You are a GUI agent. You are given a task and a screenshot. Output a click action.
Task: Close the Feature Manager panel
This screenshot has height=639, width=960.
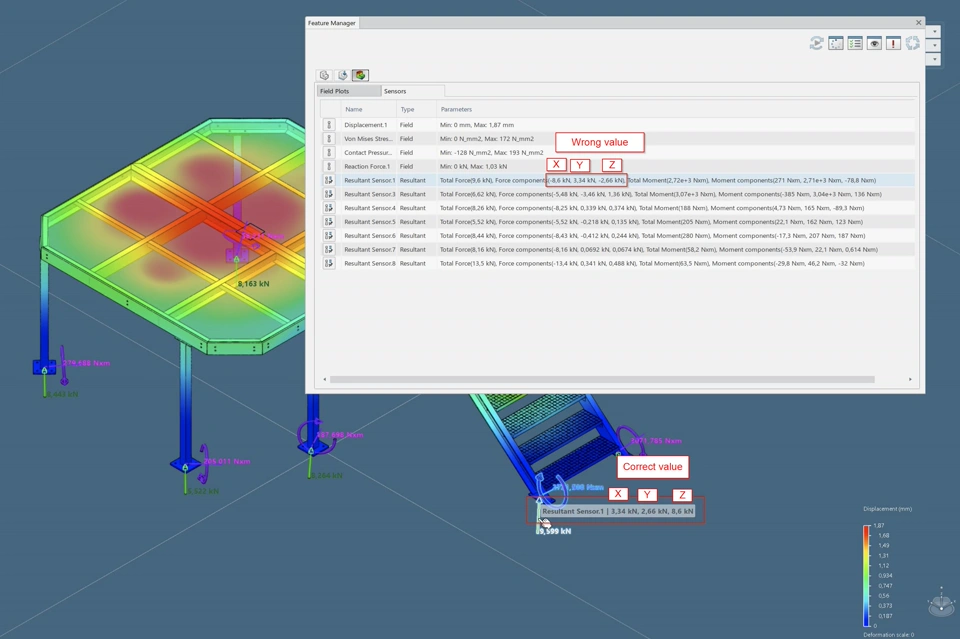point(918,23)
